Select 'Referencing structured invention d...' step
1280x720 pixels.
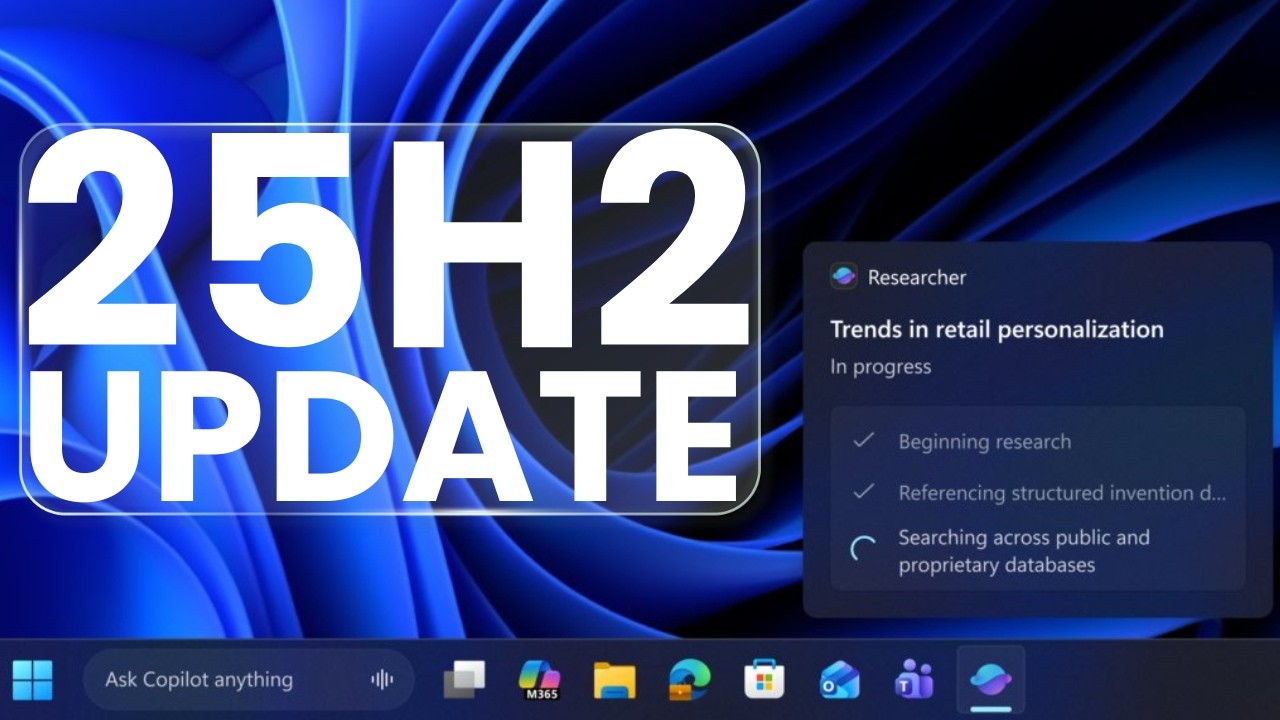(x=1062, y=493)
